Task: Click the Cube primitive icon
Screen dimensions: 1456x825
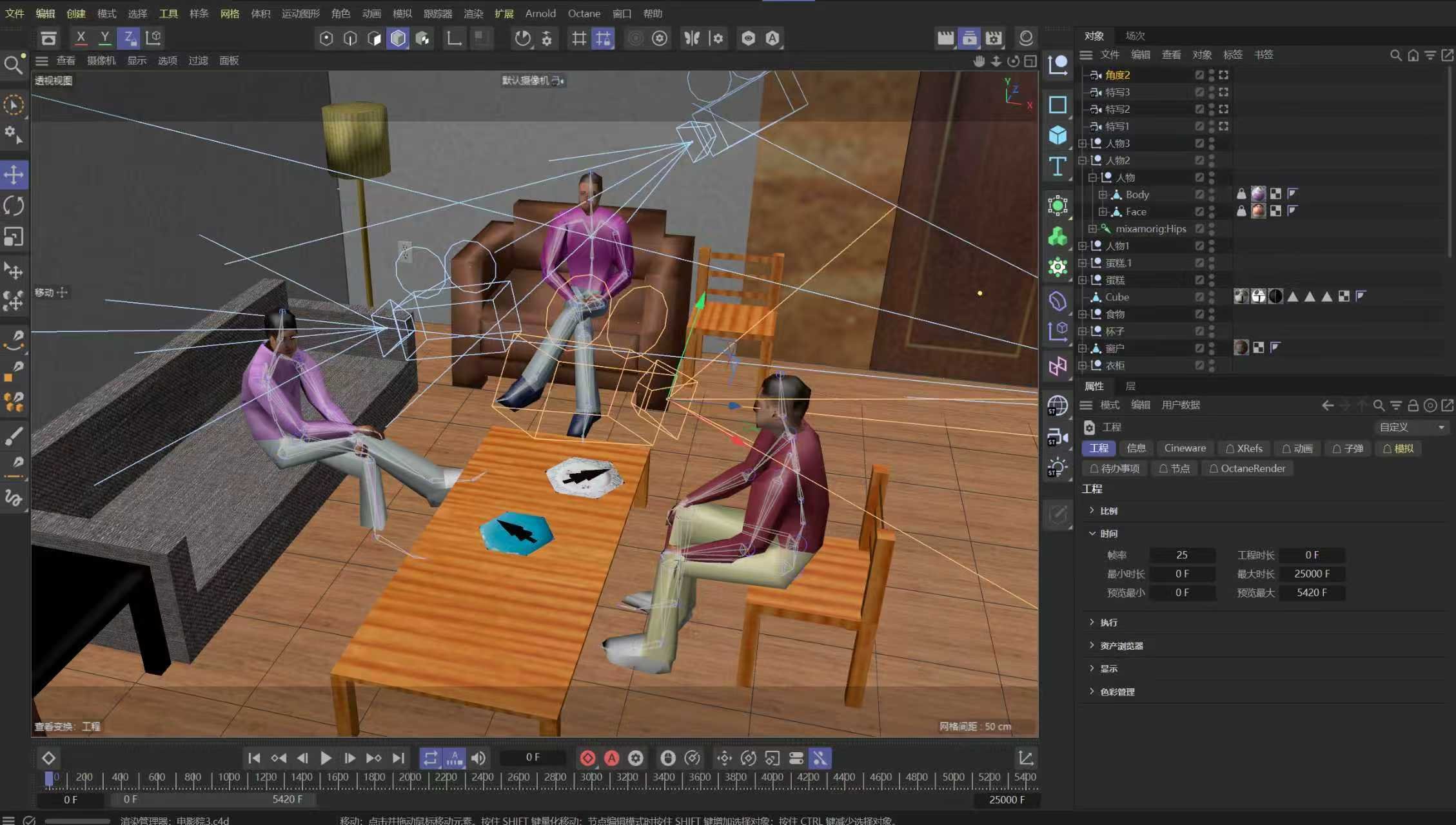Action: point(1058,135)
